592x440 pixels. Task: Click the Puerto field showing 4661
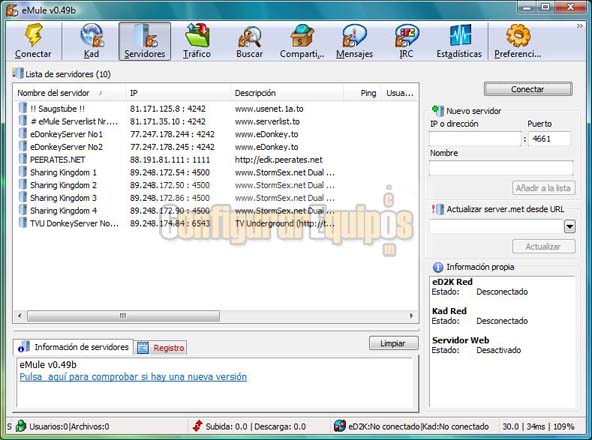pyautogui.click(x=549, y=139)
